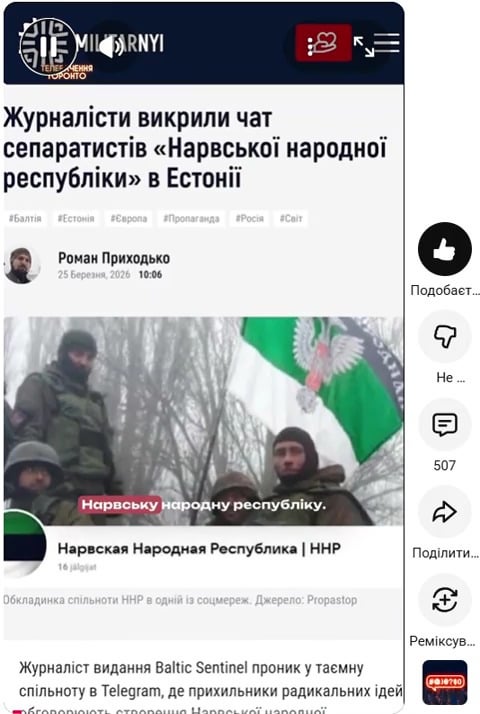Image resolution: width=480 pixels, height=714 pixels.
Task: Open the #Світ tag
Action: pos(291,219)
